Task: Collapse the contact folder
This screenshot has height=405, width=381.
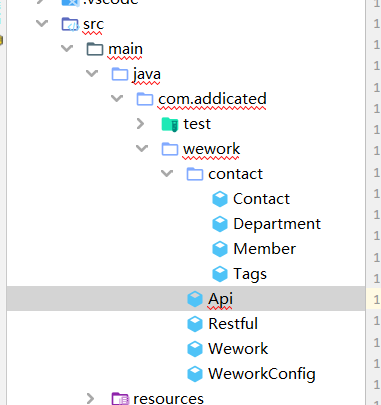Action: pyautogui.click(x=167, y=174)
